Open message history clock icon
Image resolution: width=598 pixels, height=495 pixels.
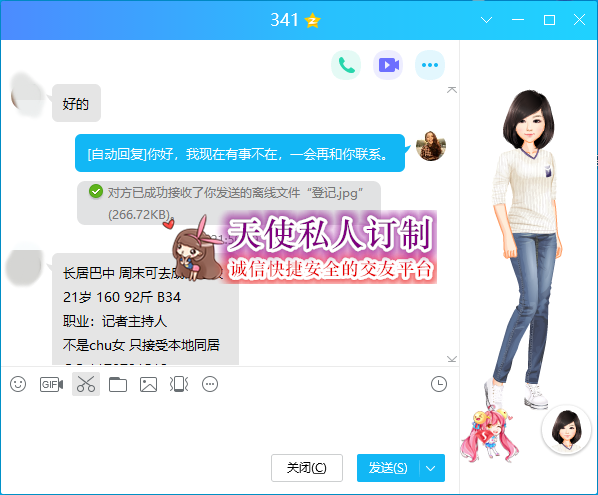pyautogui.click(x=439, y=384)
